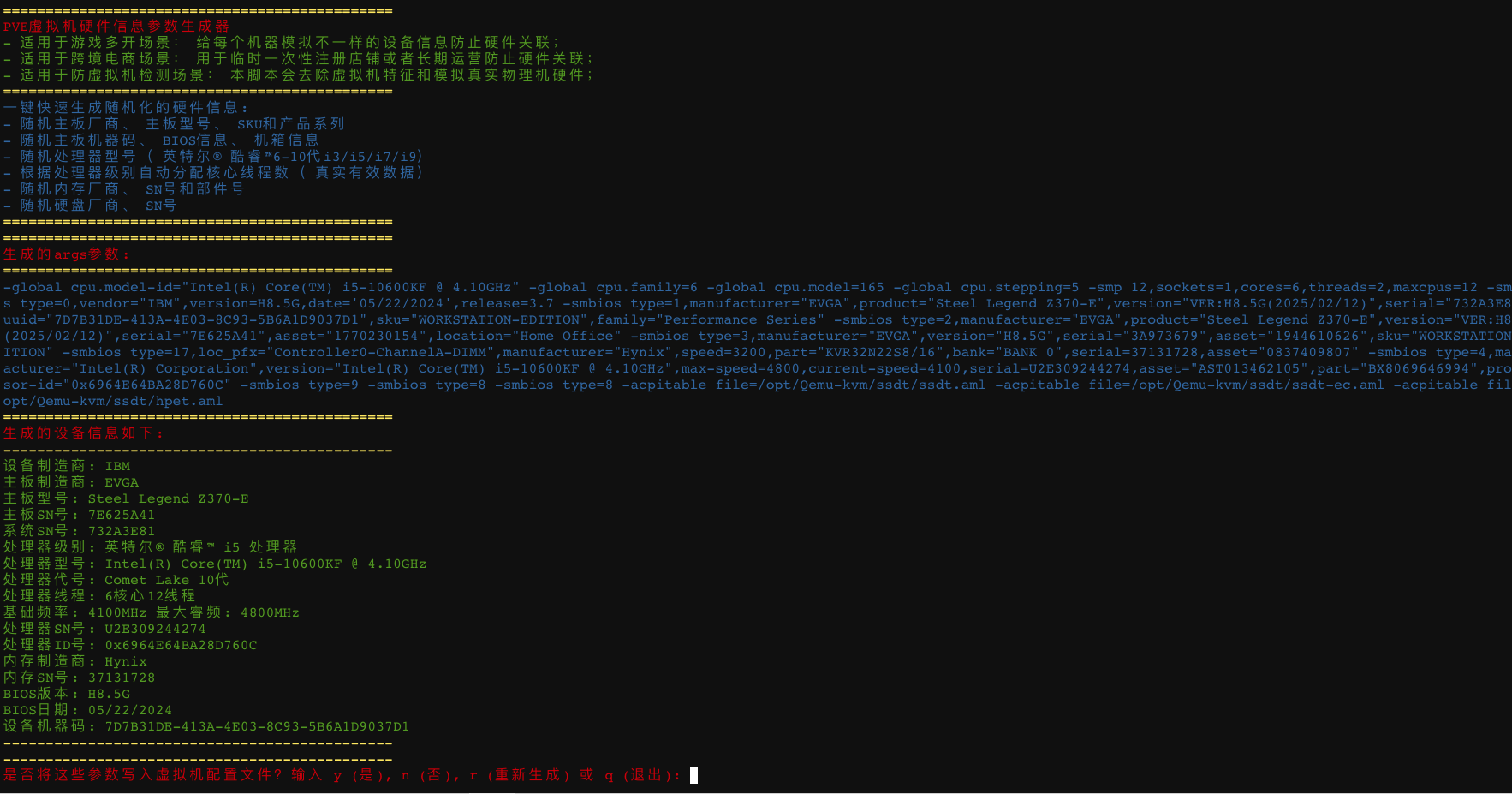
Task: Click the device UUID '7D7B31DE-413A-4E03-8C93-5B6A1D9037D1' line
Action: [257, 726]
